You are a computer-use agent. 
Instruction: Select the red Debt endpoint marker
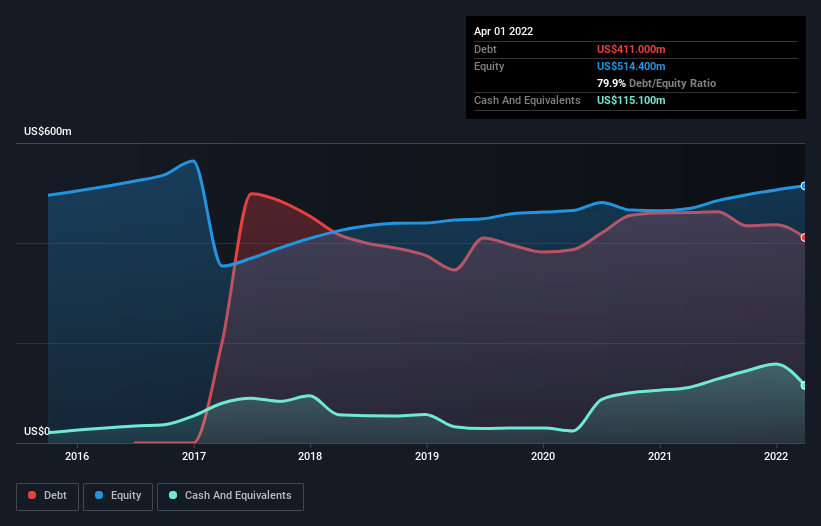[804, 238]
